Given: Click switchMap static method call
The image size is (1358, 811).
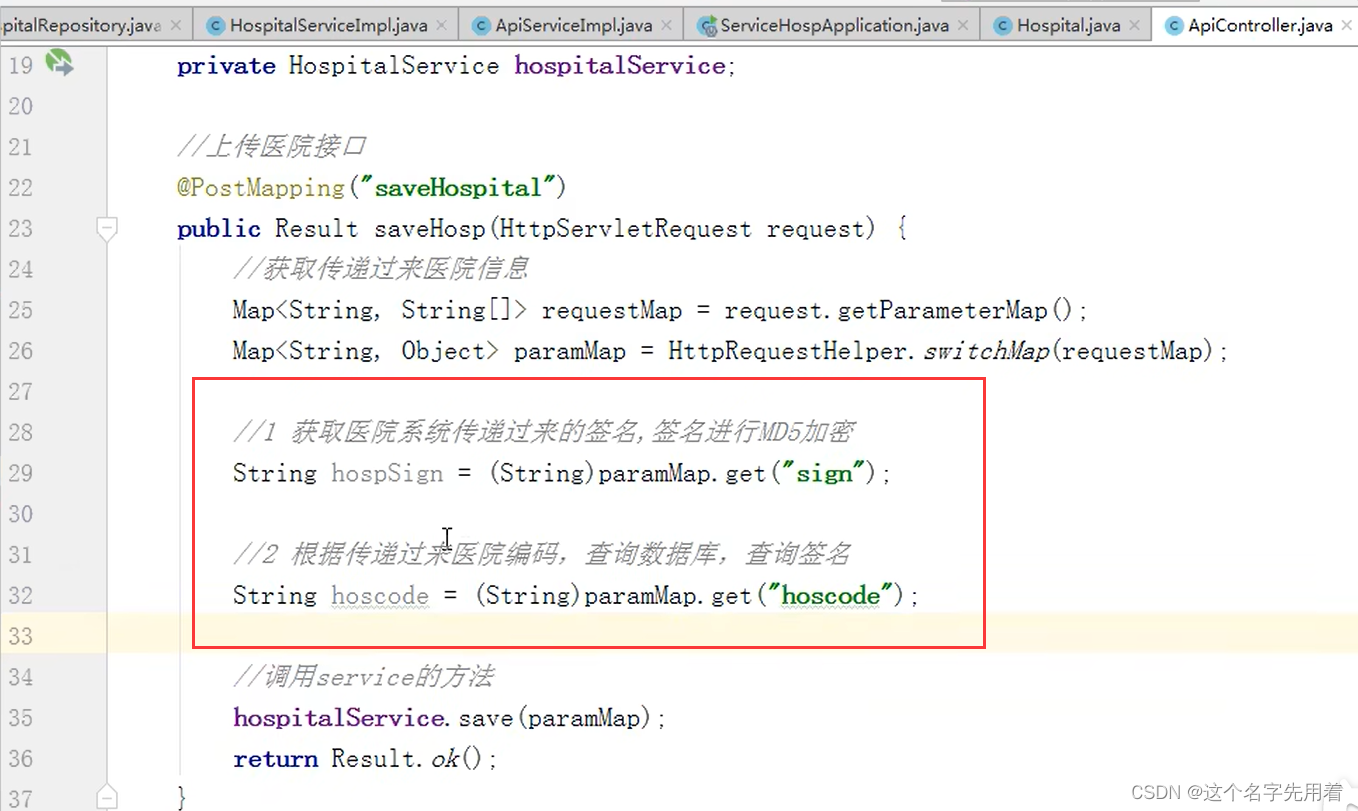Looking at the screenshot, I should (985, 351).
